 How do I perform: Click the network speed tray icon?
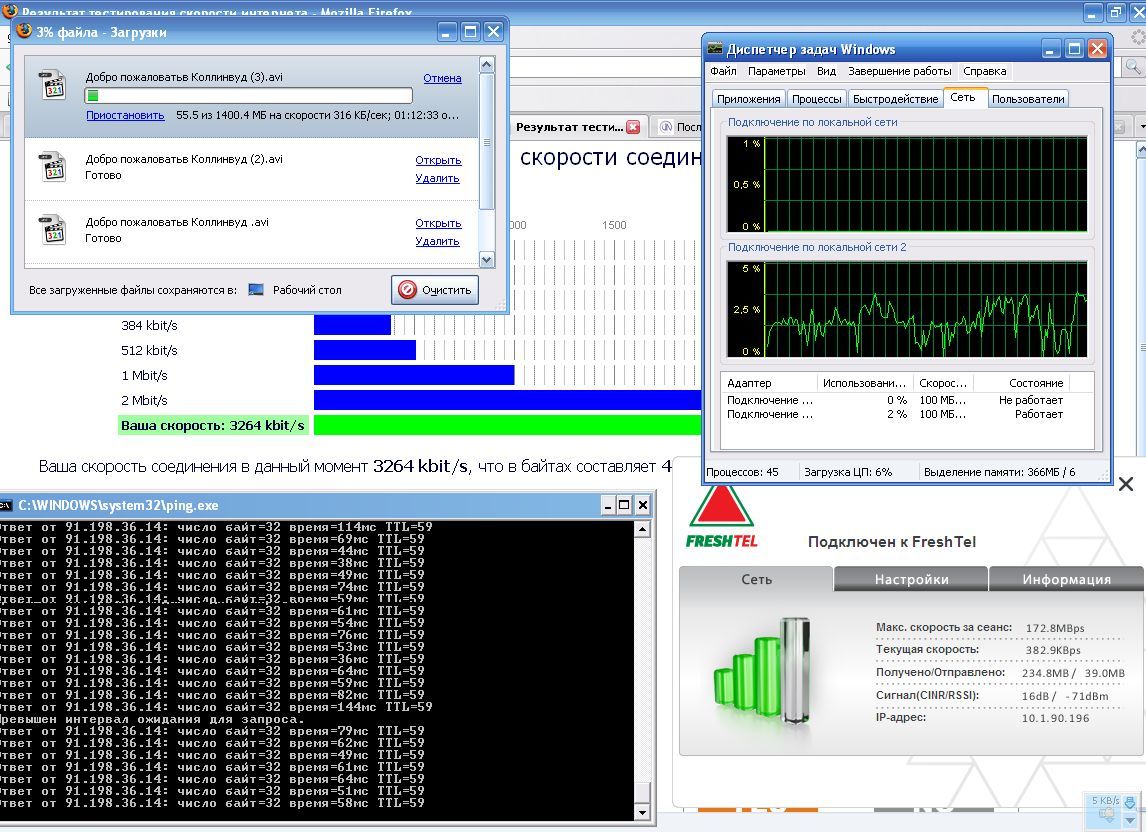point(1106,813)
